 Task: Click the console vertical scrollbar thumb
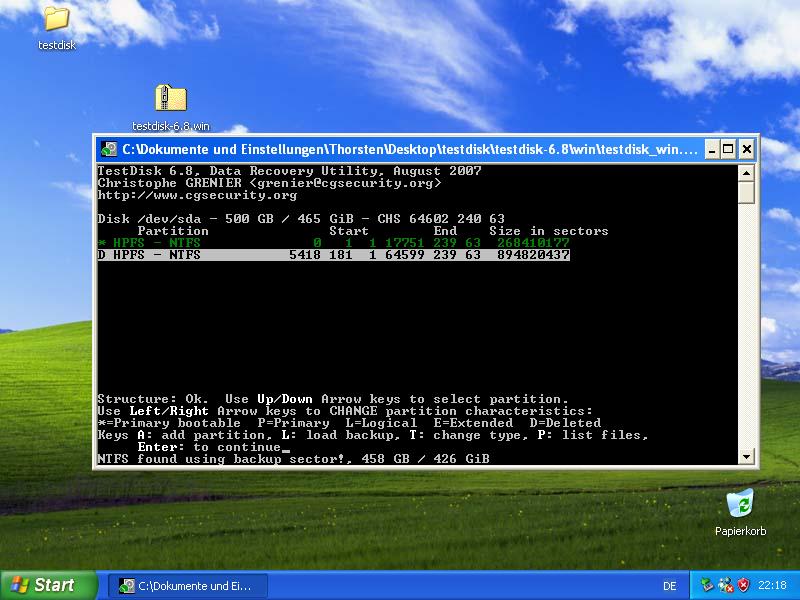pyautogui.click(x=746, y=193)
